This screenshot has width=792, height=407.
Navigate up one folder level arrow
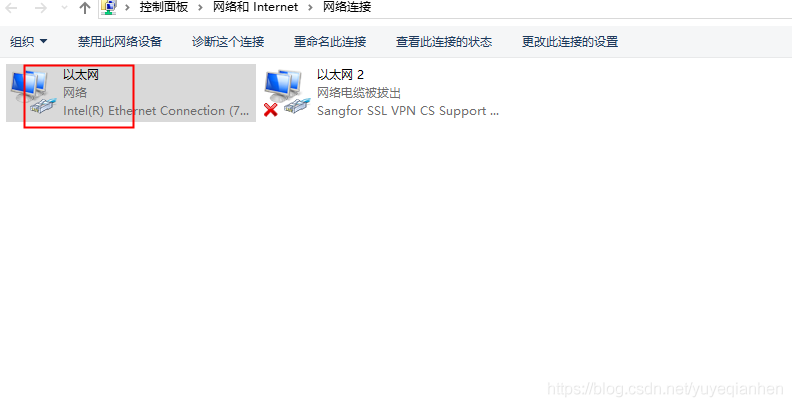tap(85, 8)
